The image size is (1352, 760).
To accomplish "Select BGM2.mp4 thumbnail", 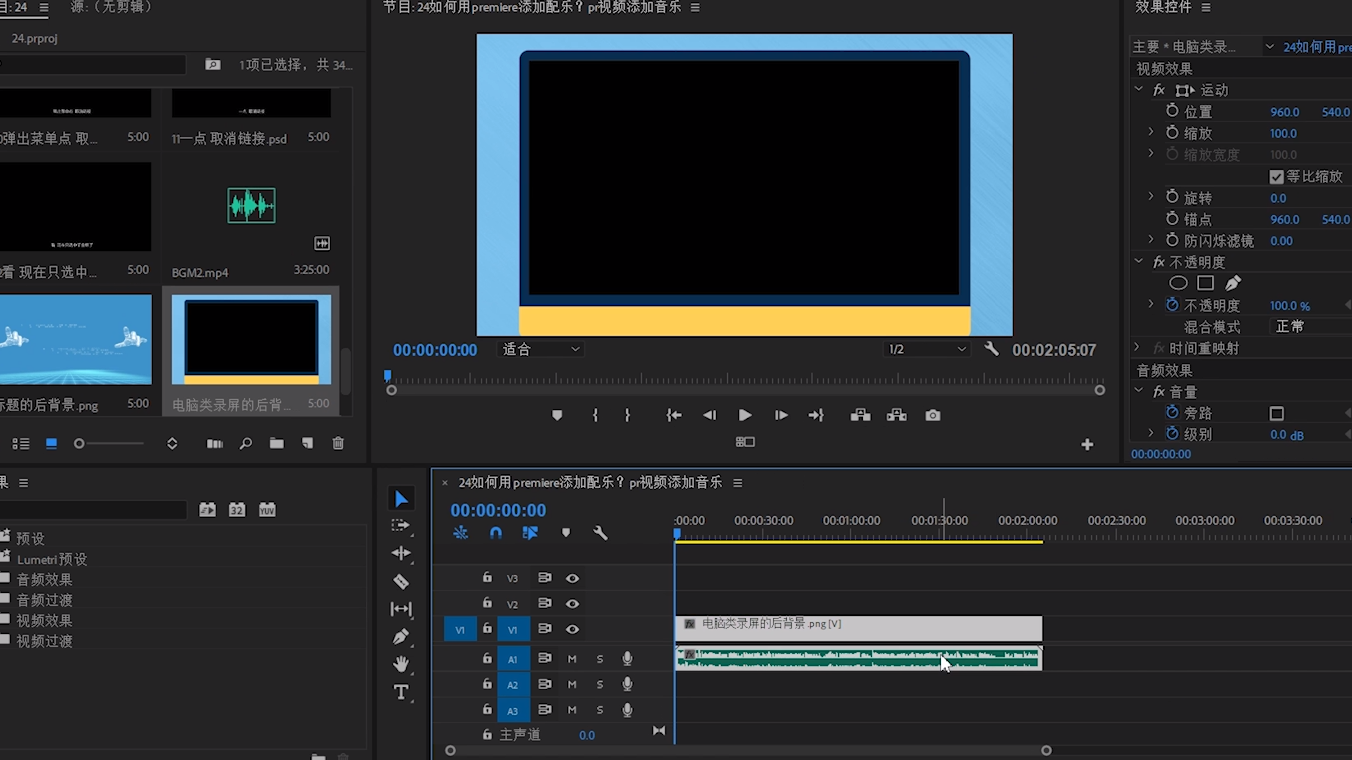I will [x=251, y=206].
